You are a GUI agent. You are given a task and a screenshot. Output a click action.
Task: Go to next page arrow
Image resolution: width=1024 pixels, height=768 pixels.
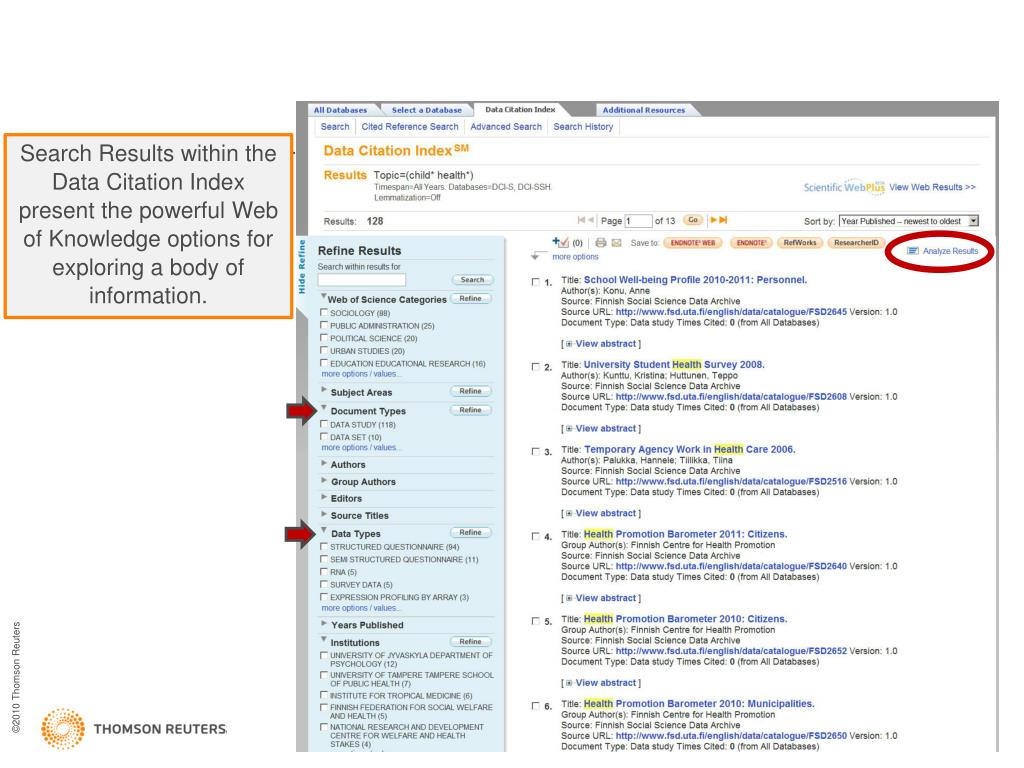[714, 220]
